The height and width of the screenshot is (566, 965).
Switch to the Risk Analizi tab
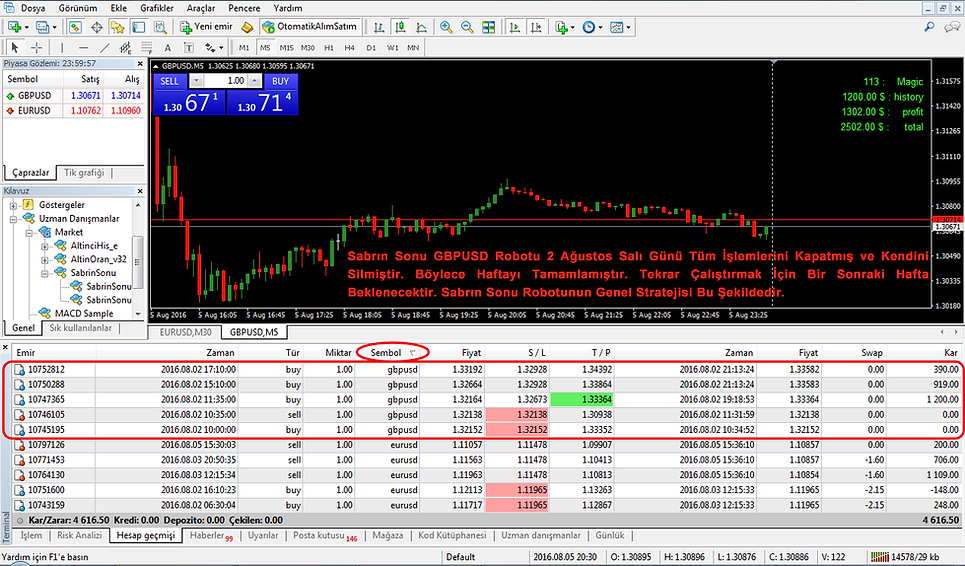point(79,535)
